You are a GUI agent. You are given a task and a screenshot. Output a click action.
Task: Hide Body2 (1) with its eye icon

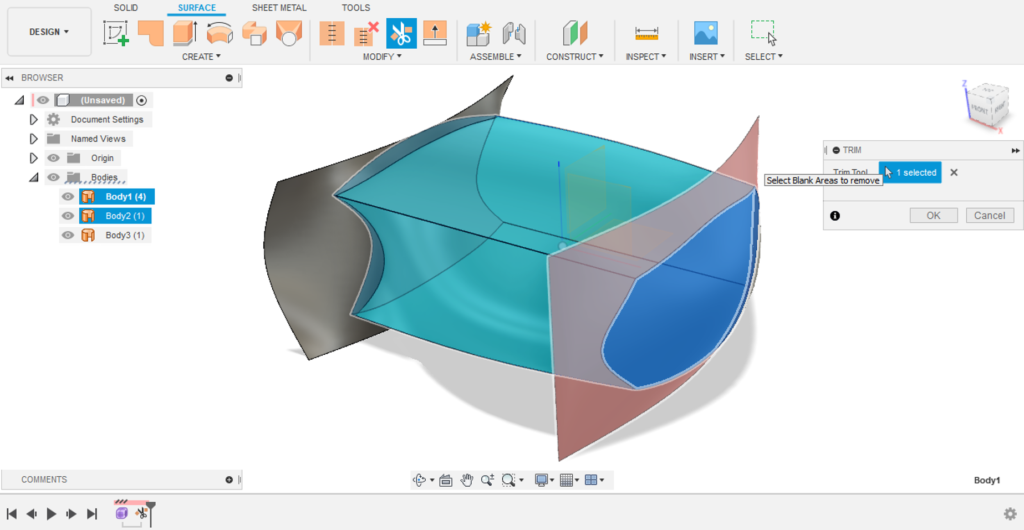[x=68, y=215]
